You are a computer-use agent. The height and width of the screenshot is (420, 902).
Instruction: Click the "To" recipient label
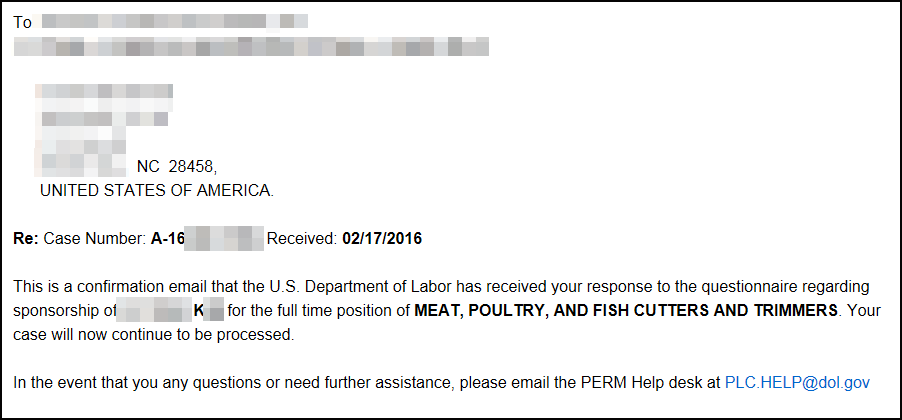22,21
